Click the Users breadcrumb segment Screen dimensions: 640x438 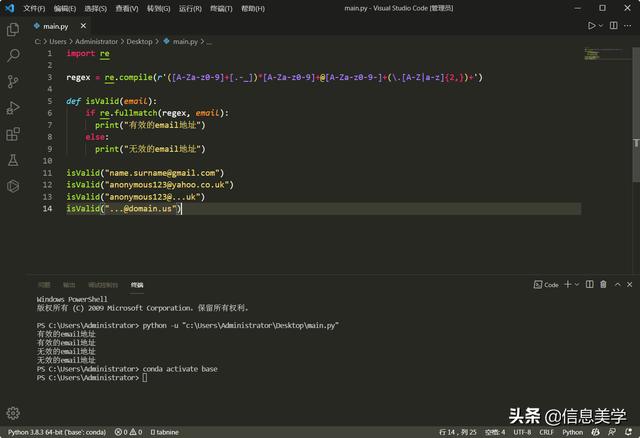[x=58, y=41]
